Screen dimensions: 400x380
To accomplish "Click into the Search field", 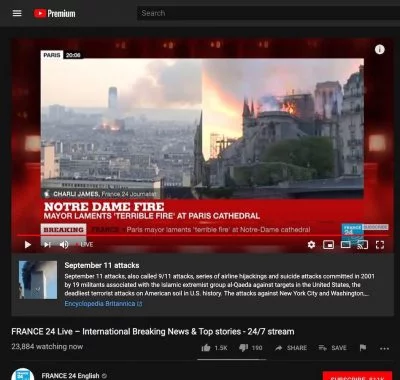I will pos(268,13).
